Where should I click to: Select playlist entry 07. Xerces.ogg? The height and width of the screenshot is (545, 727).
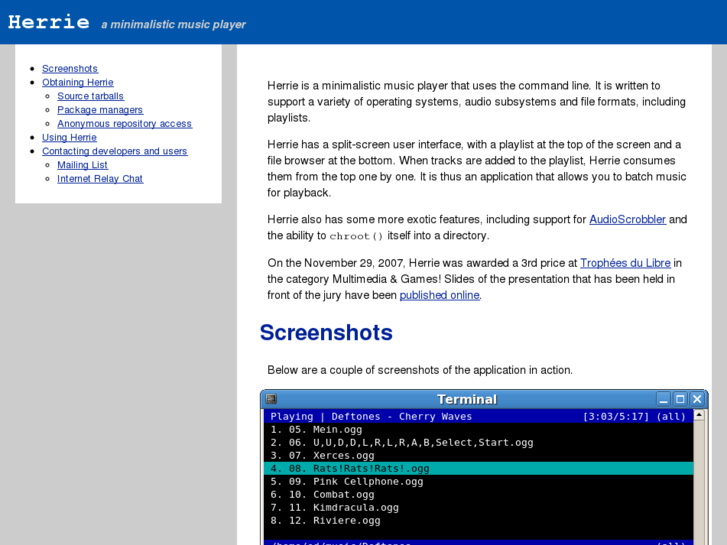[x=478, y=455]
